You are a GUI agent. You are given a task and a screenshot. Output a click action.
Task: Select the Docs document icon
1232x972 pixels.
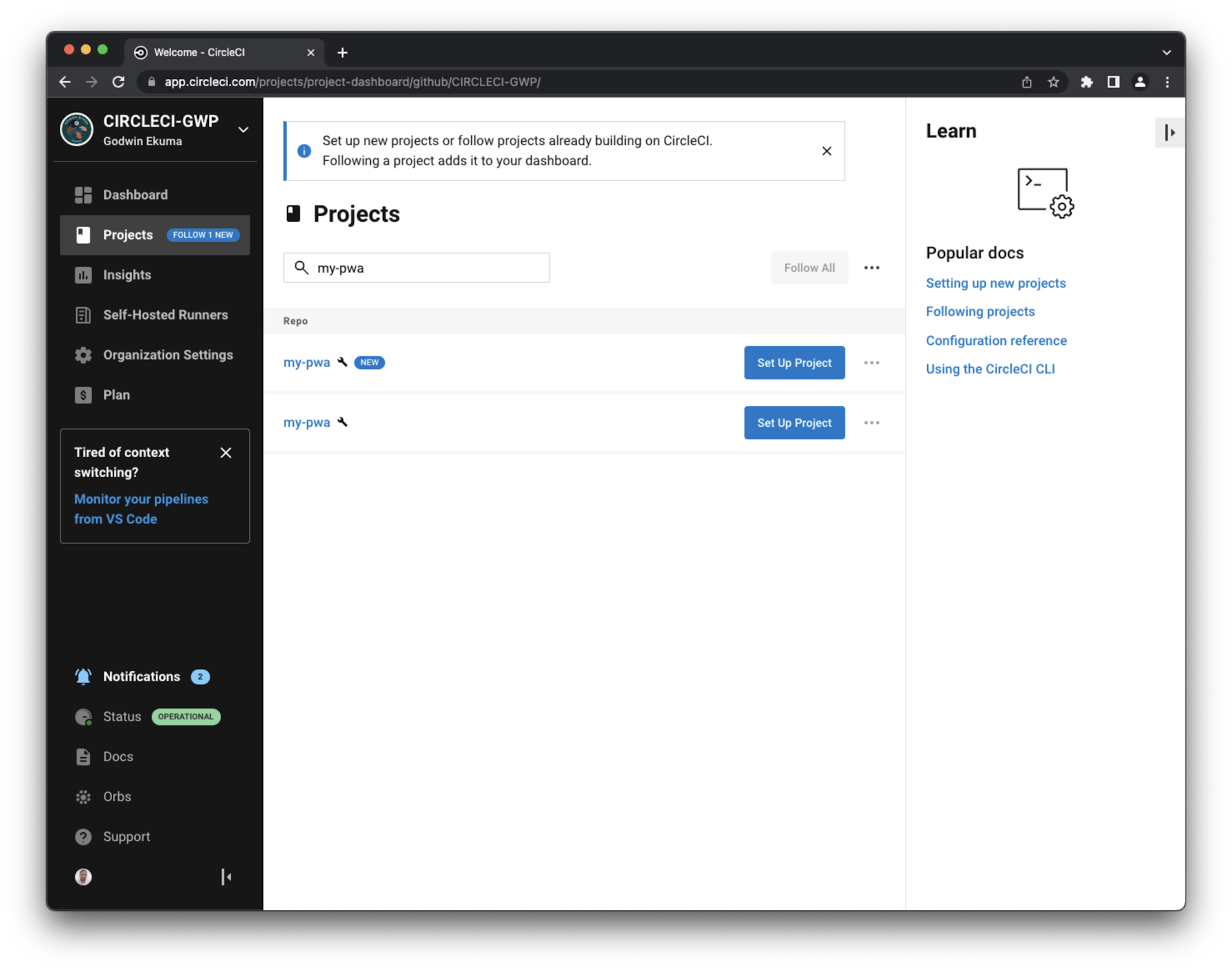point(83,756)
